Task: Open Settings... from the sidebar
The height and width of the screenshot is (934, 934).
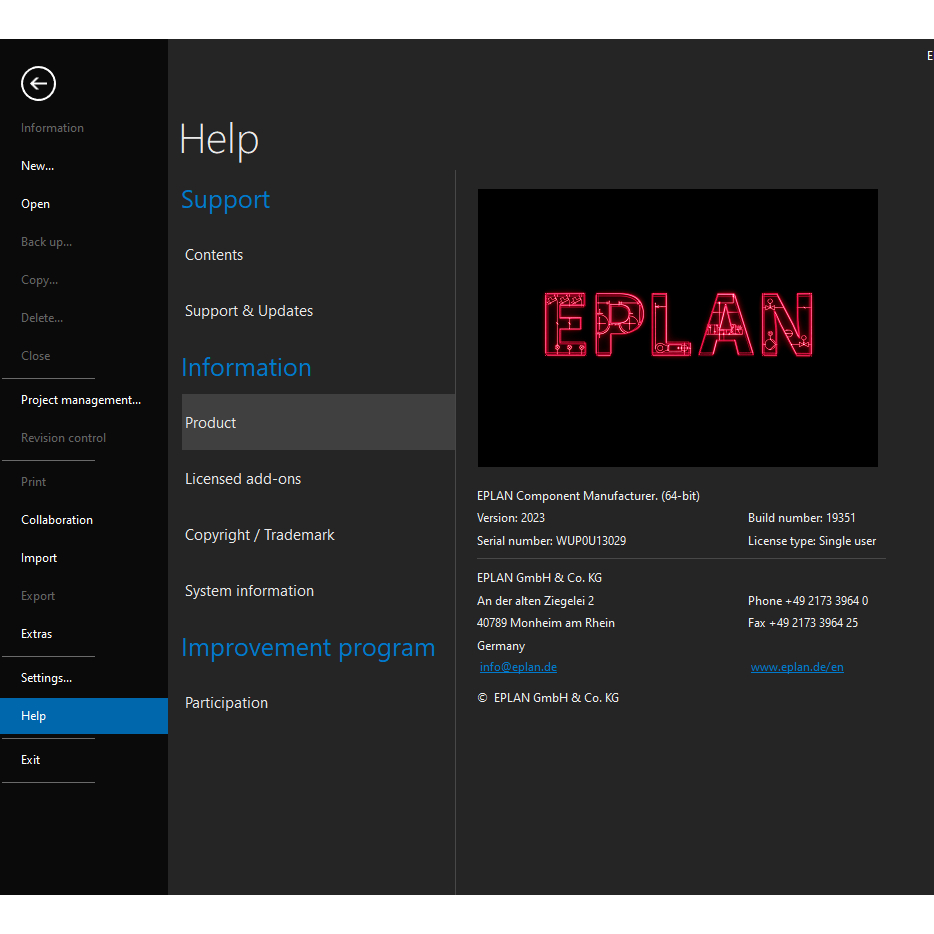Action: click(x=47, y=678)
